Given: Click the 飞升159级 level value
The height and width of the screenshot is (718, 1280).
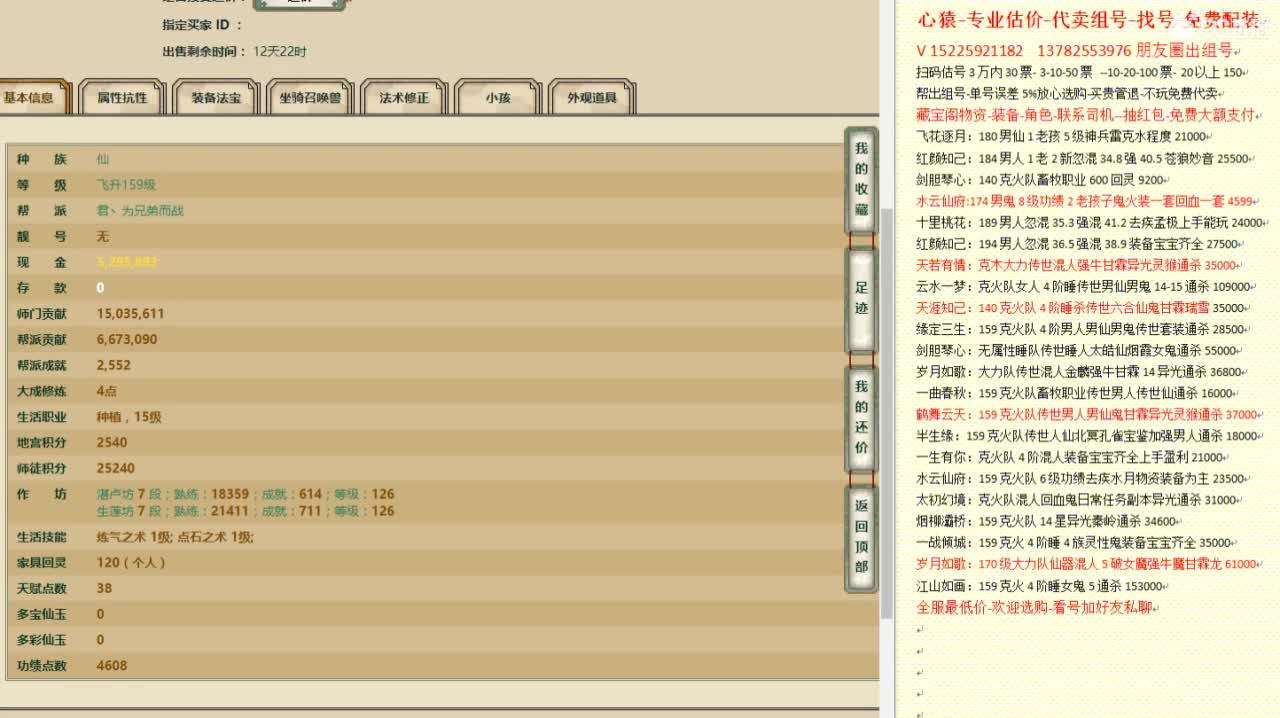Looking at the screenshot, I should tap(126, 185).
